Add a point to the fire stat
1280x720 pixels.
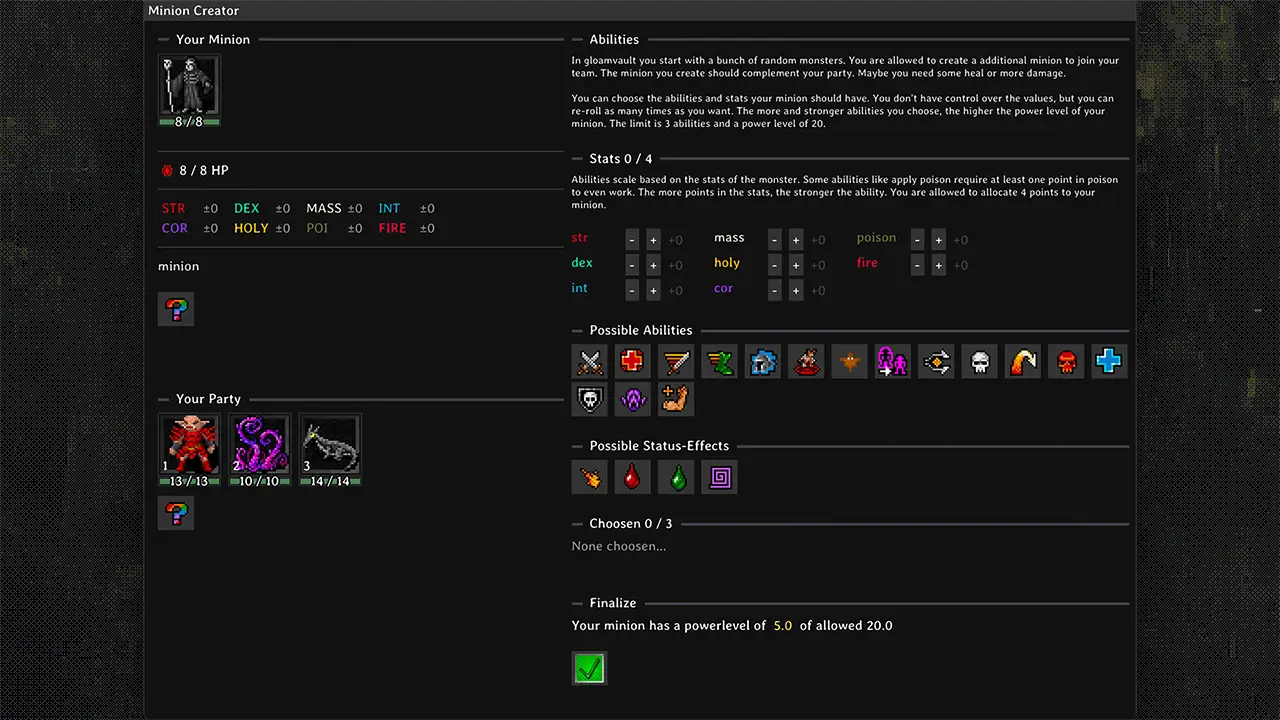pos(939,265)
